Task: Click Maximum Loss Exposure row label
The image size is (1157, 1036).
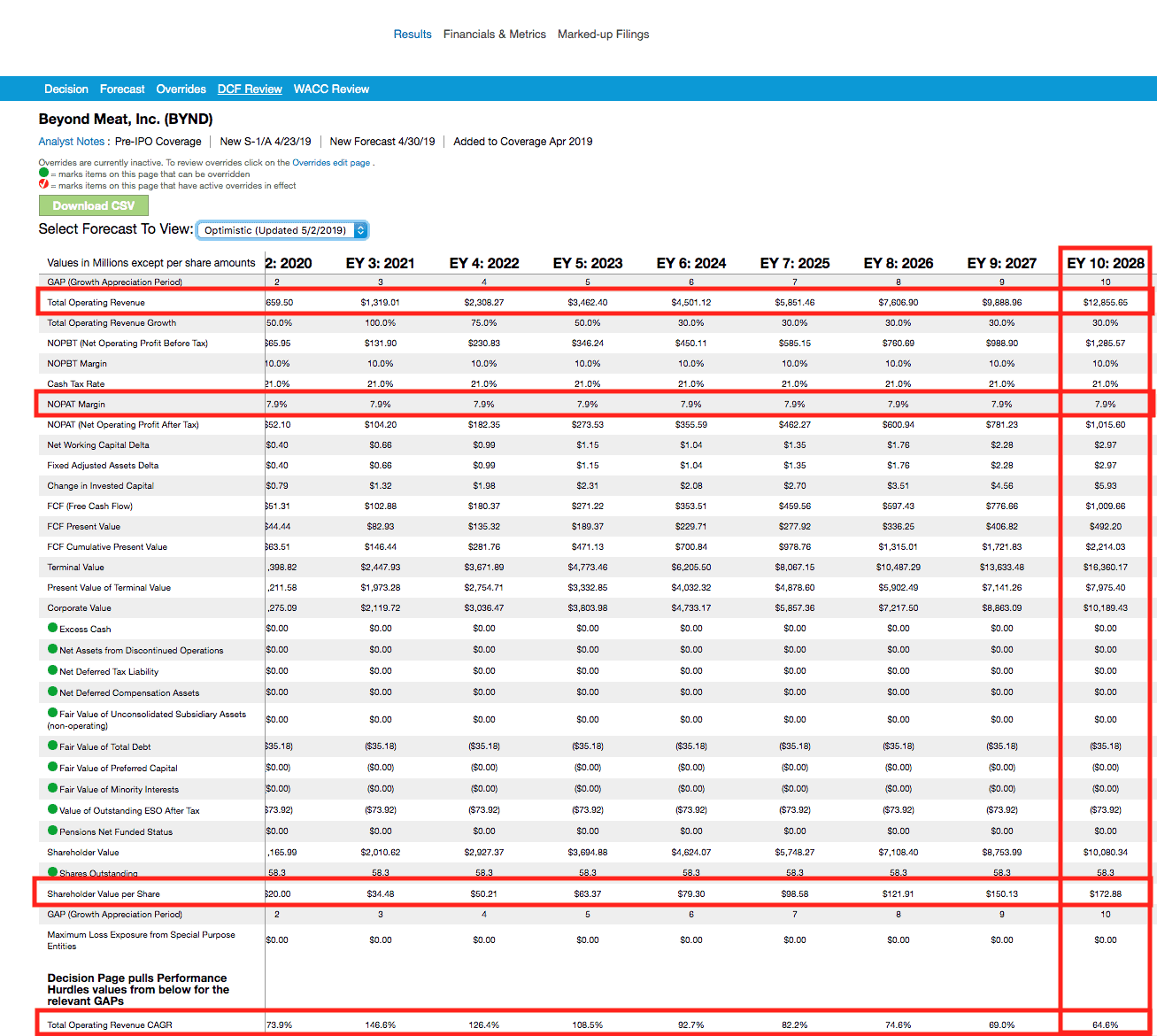Action: pyautogui.click(x=142, y=940)
